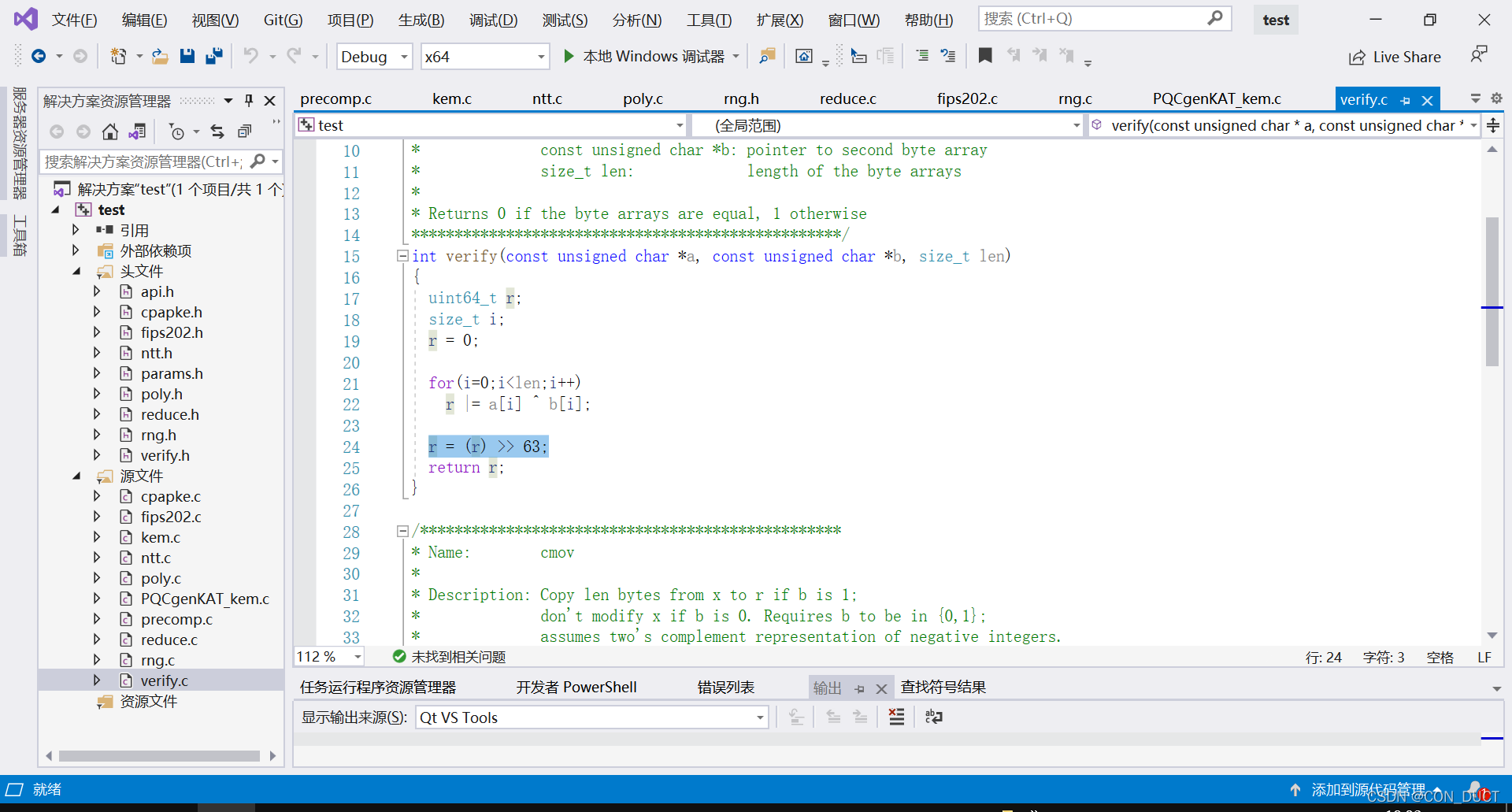Viewport: 1512px width, 812px height.
Task: Click the save all icon
Action: tap(213, 56)
